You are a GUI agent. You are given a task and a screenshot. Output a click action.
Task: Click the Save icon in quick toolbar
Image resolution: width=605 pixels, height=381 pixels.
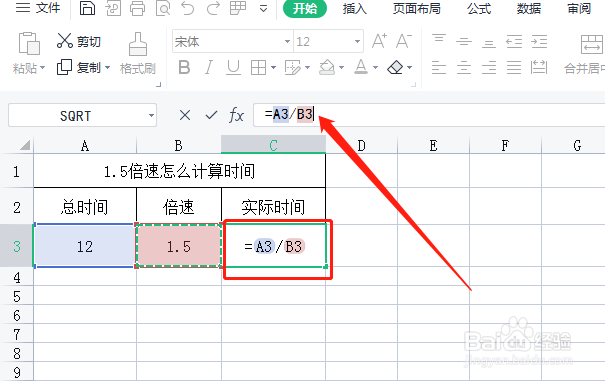coord(87,8)
